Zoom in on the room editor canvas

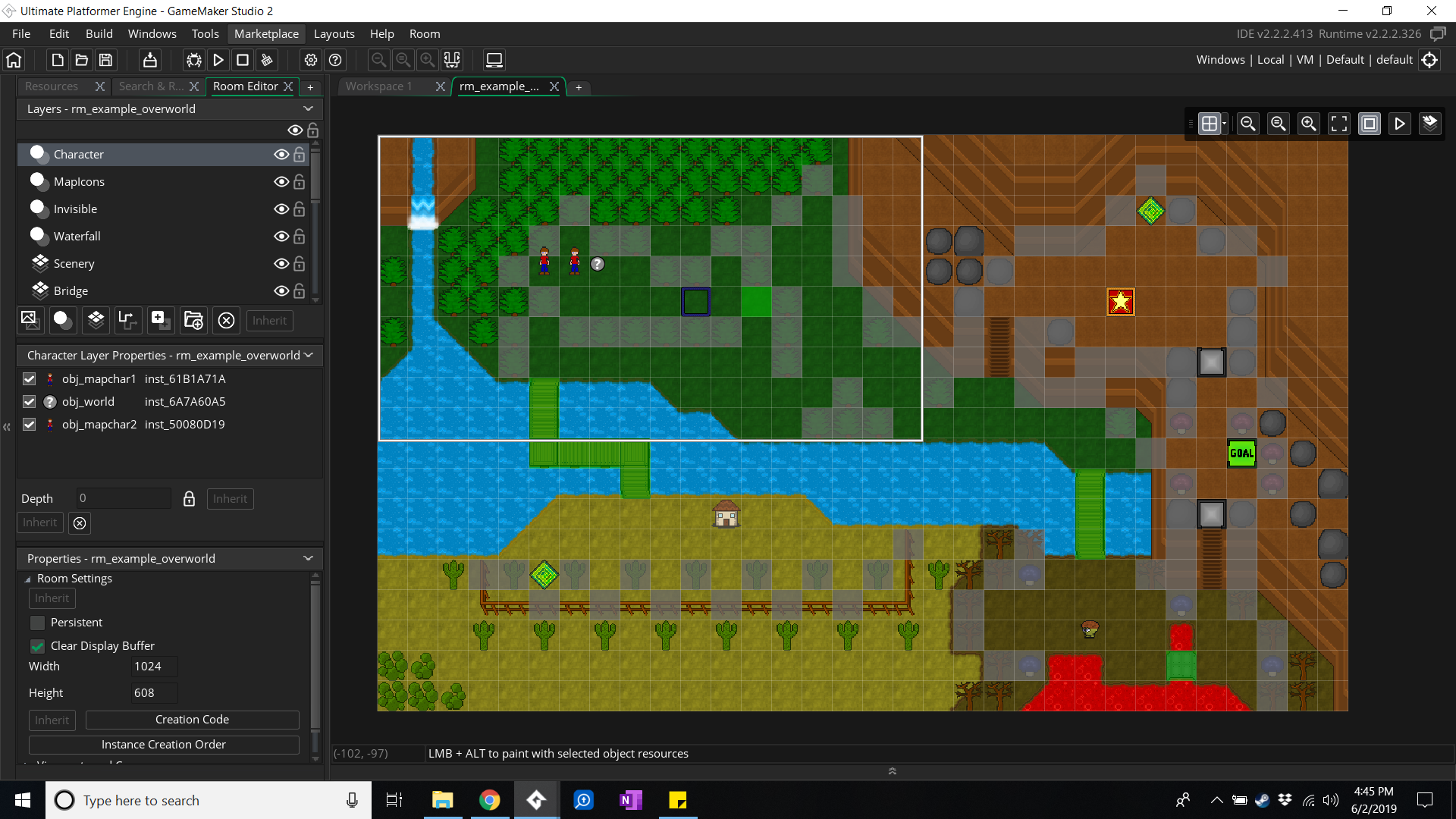1309,124
